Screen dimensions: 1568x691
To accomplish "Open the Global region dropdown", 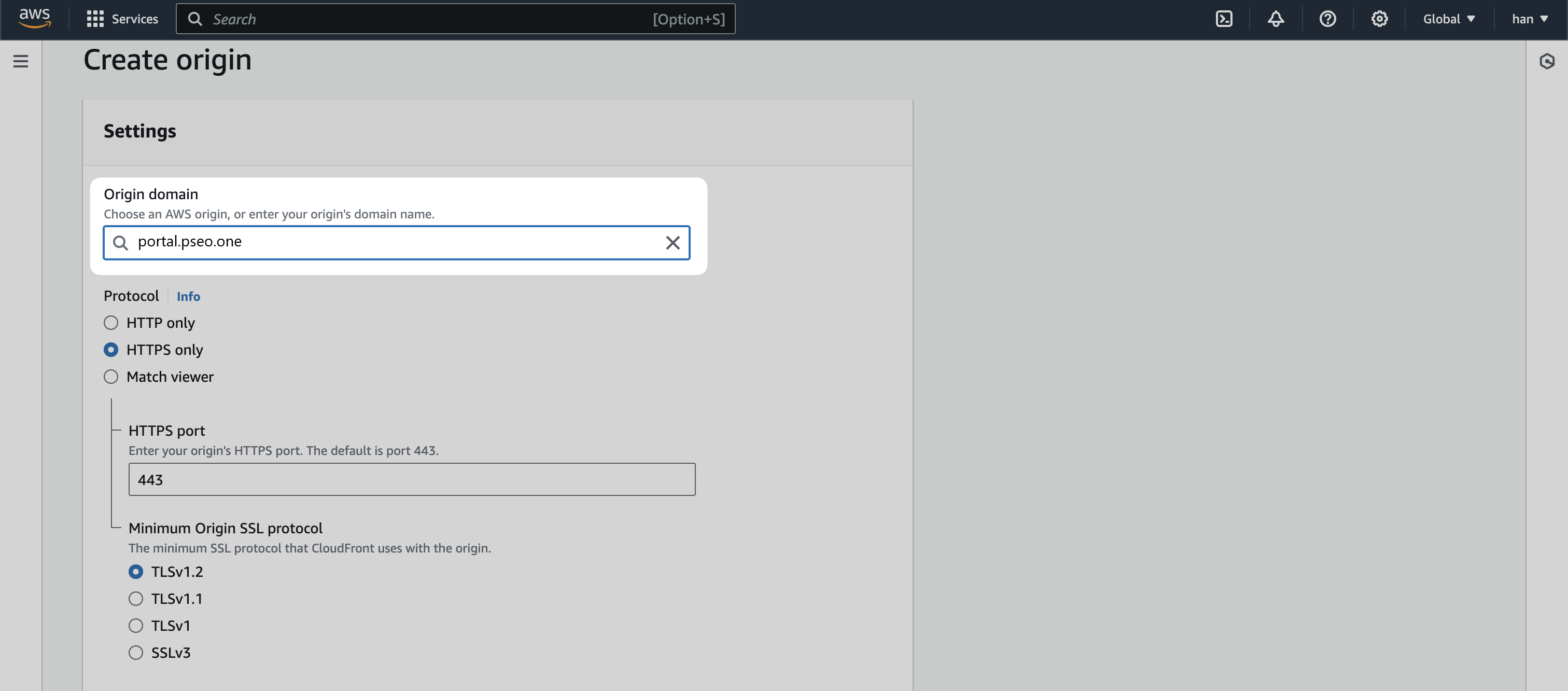I will pyautogui.click(x=1448, y=19).
